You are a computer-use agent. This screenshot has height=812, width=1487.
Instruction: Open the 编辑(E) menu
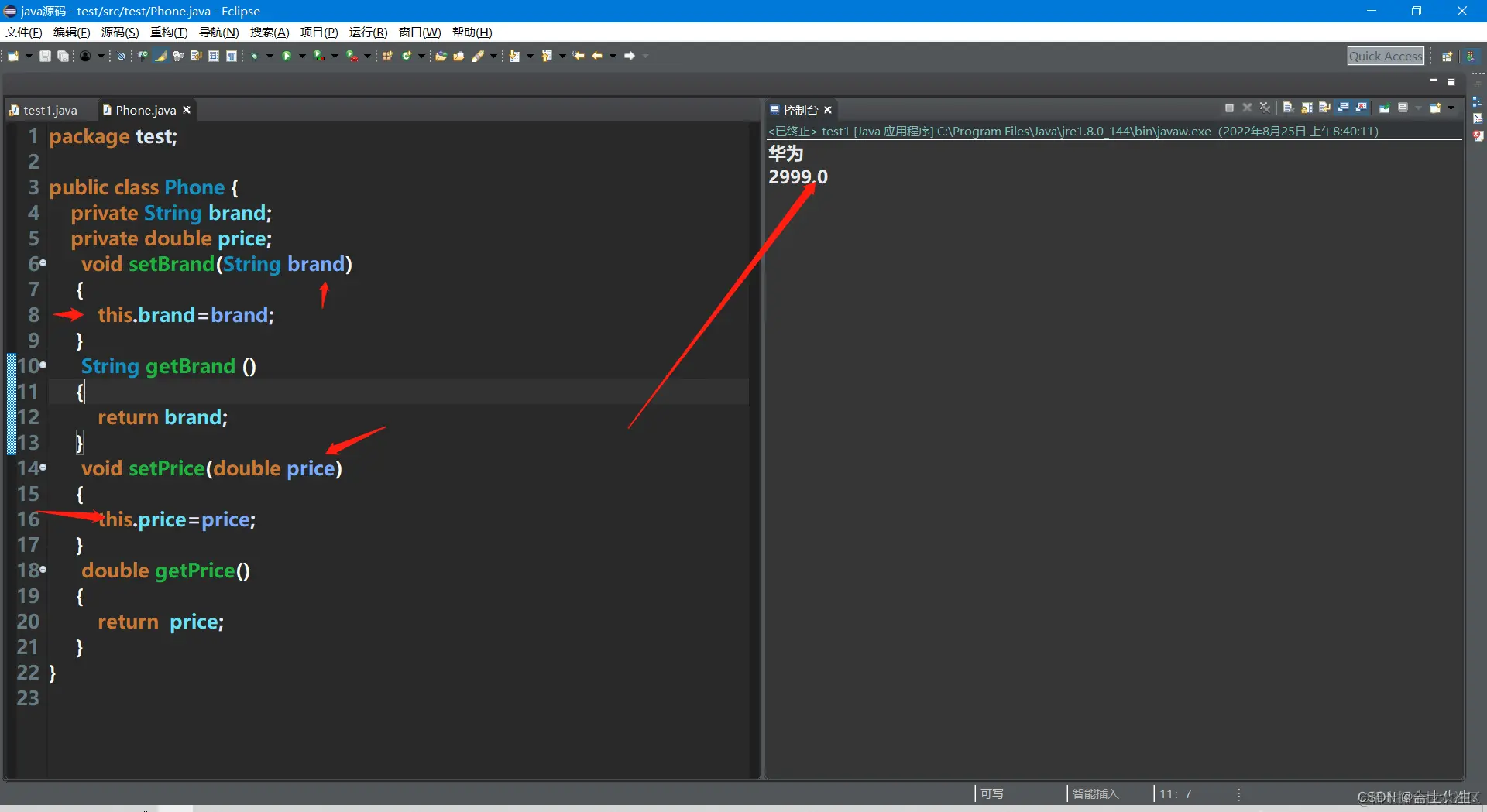(71, 32)
